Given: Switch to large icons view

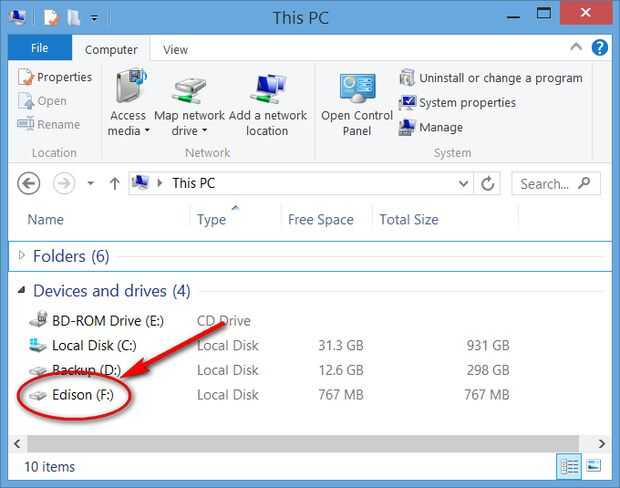Looking at the screenshot, I should (x=593, y=466).
